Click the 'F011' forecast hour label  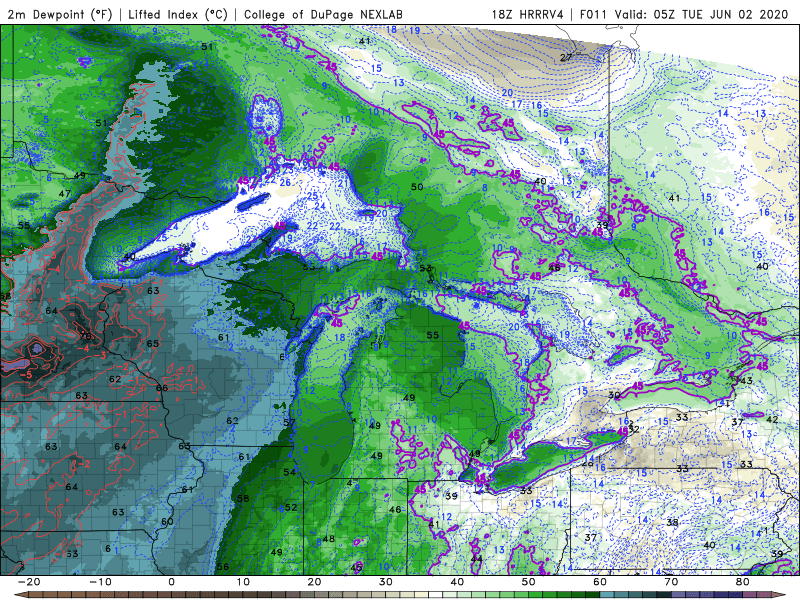point(594,15)
